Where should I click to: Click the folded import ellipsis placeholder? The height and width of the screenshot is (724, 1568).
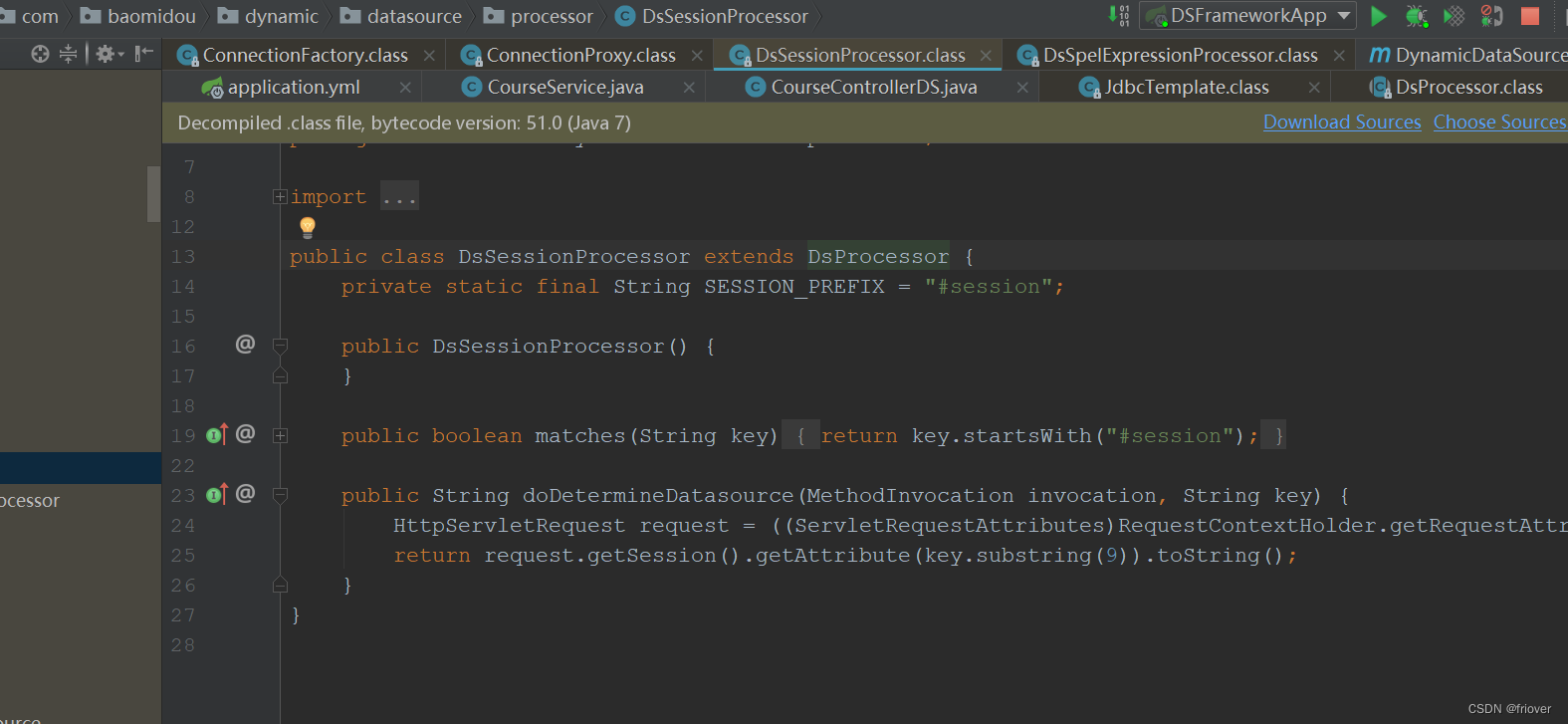tap(399, 196)
